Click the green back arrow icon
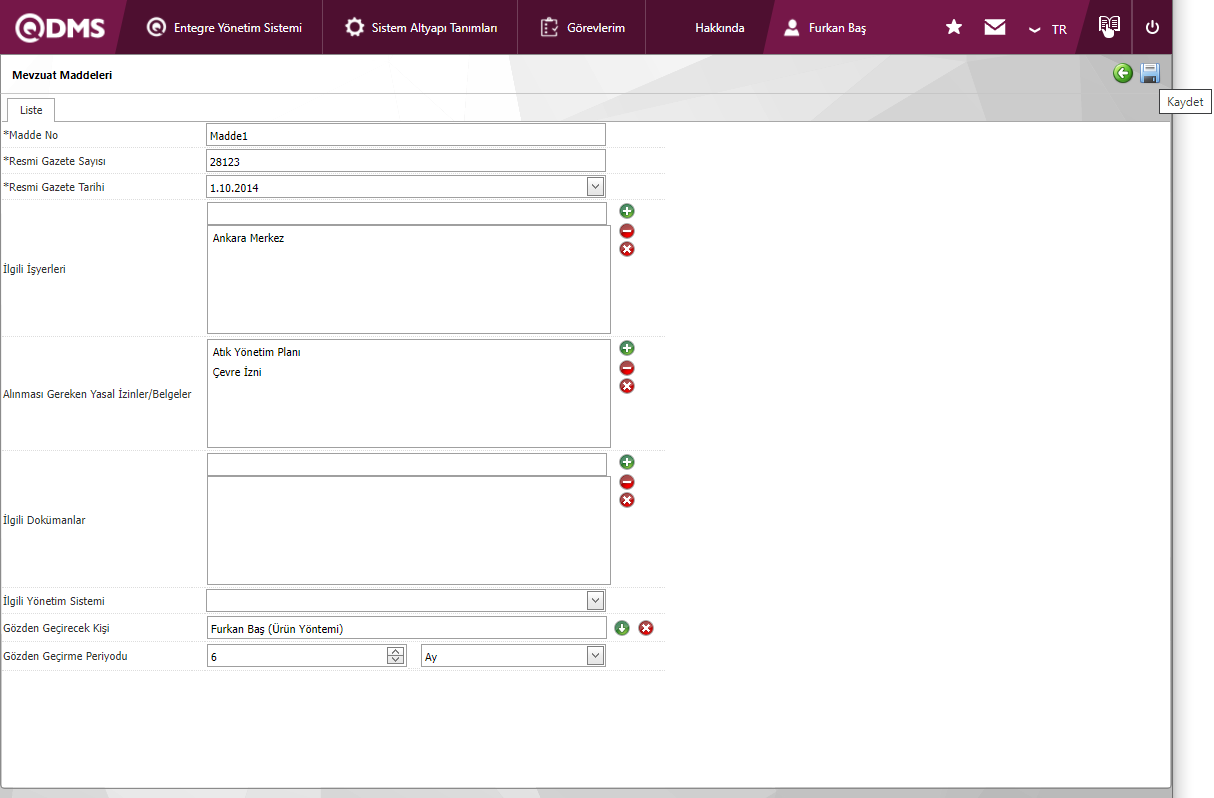The height and width of the screenshot is (798, 1214). [1123, 73]
